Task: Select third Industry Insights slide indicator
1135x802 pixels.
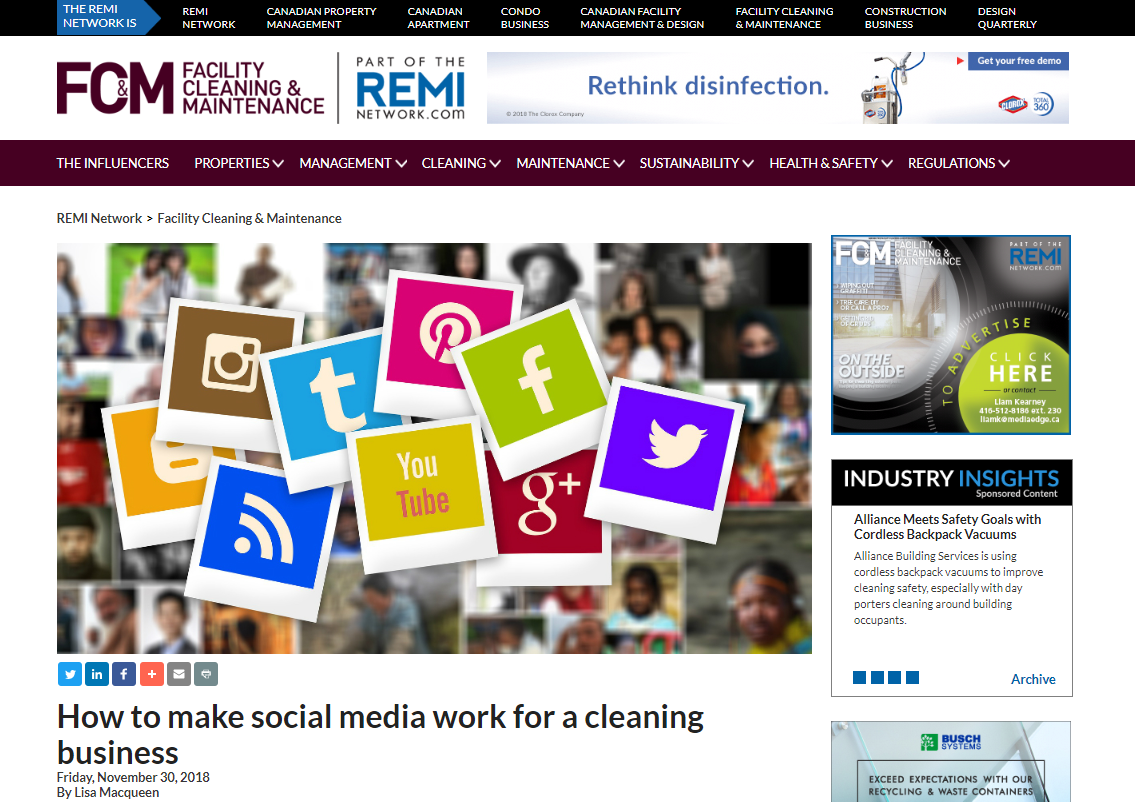Action: coord(895,678)
